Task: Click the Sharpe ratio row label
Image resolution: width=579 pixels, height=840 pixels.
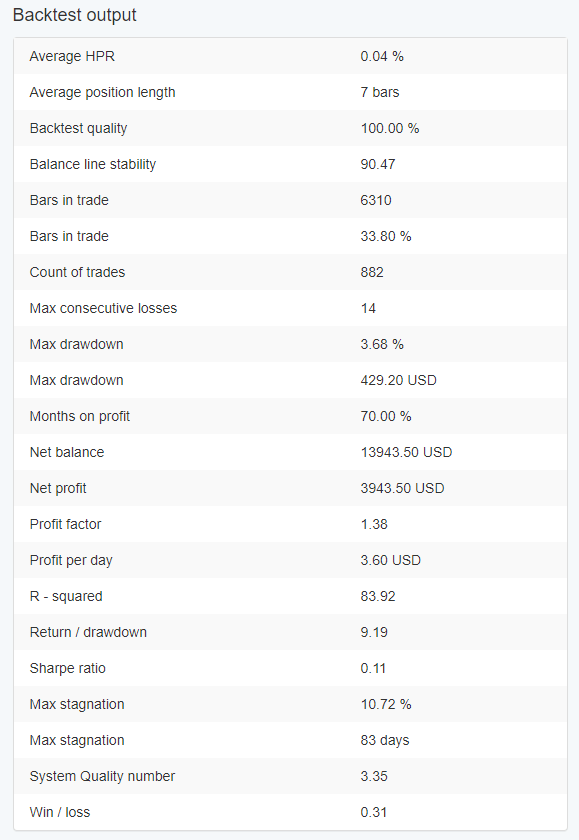Action: point(67,668)
